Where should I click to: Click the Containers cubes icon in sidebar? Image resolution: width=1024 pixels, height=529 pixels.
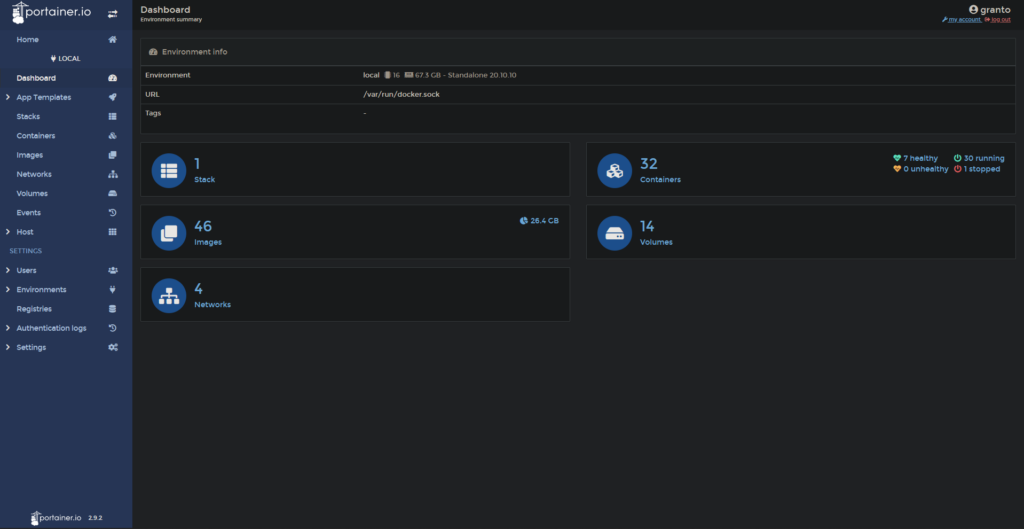point(113,136)
